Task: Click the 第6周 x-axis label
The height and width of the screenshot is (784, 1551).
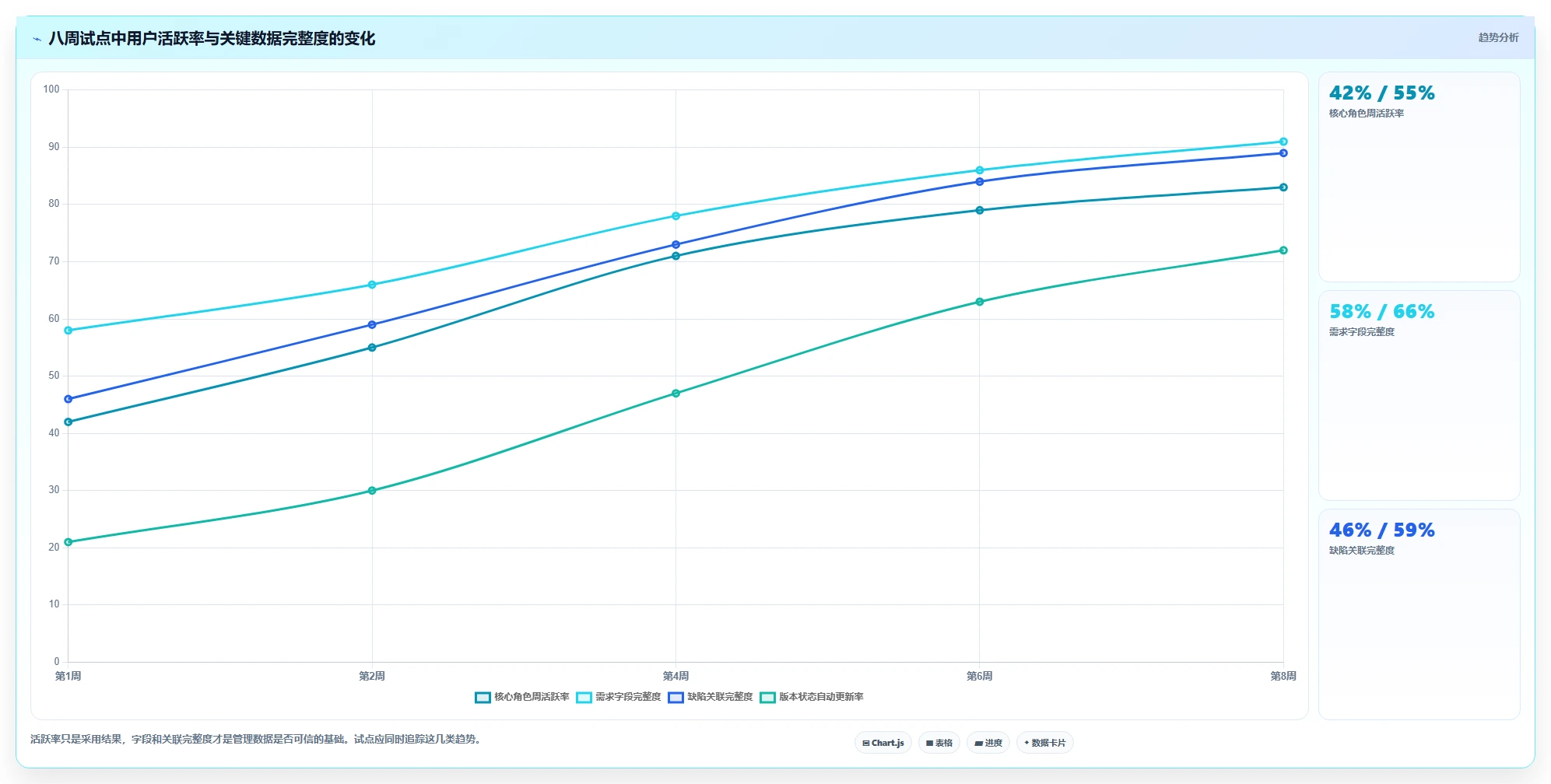Action: pos(980,676)
